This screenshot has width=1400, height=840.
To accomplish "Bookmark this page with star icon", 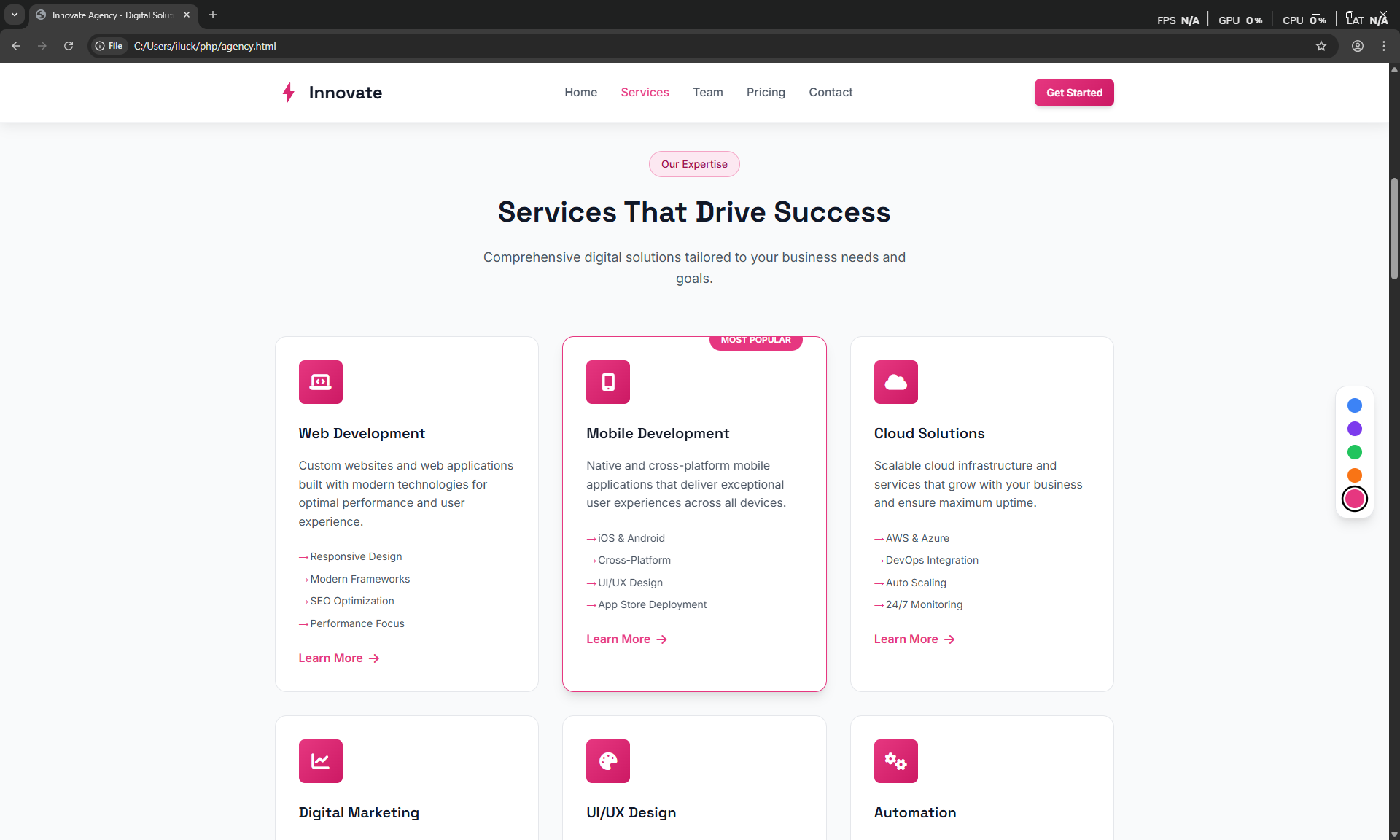I will tap(1321, 46).
